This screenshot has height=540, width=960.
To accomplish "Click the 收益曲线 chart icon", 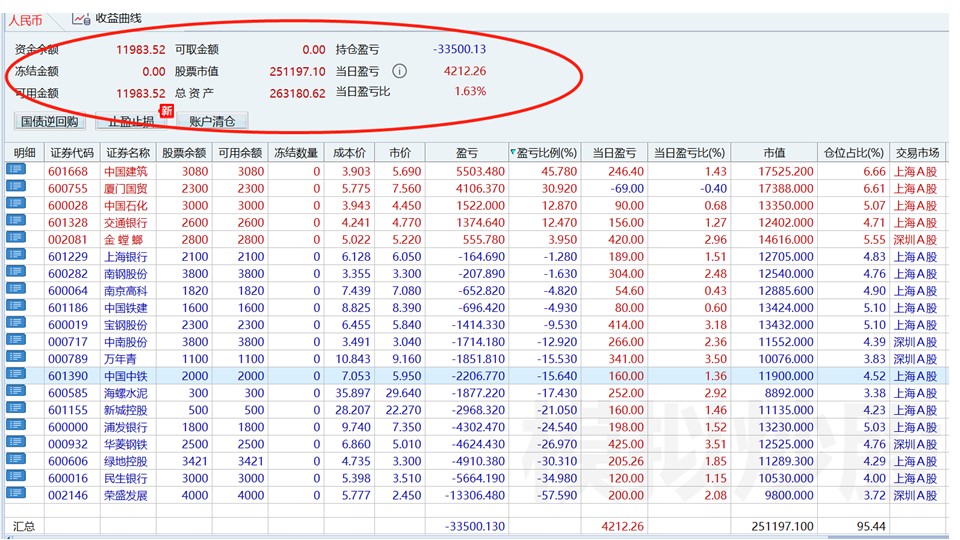I will [81, 18].
